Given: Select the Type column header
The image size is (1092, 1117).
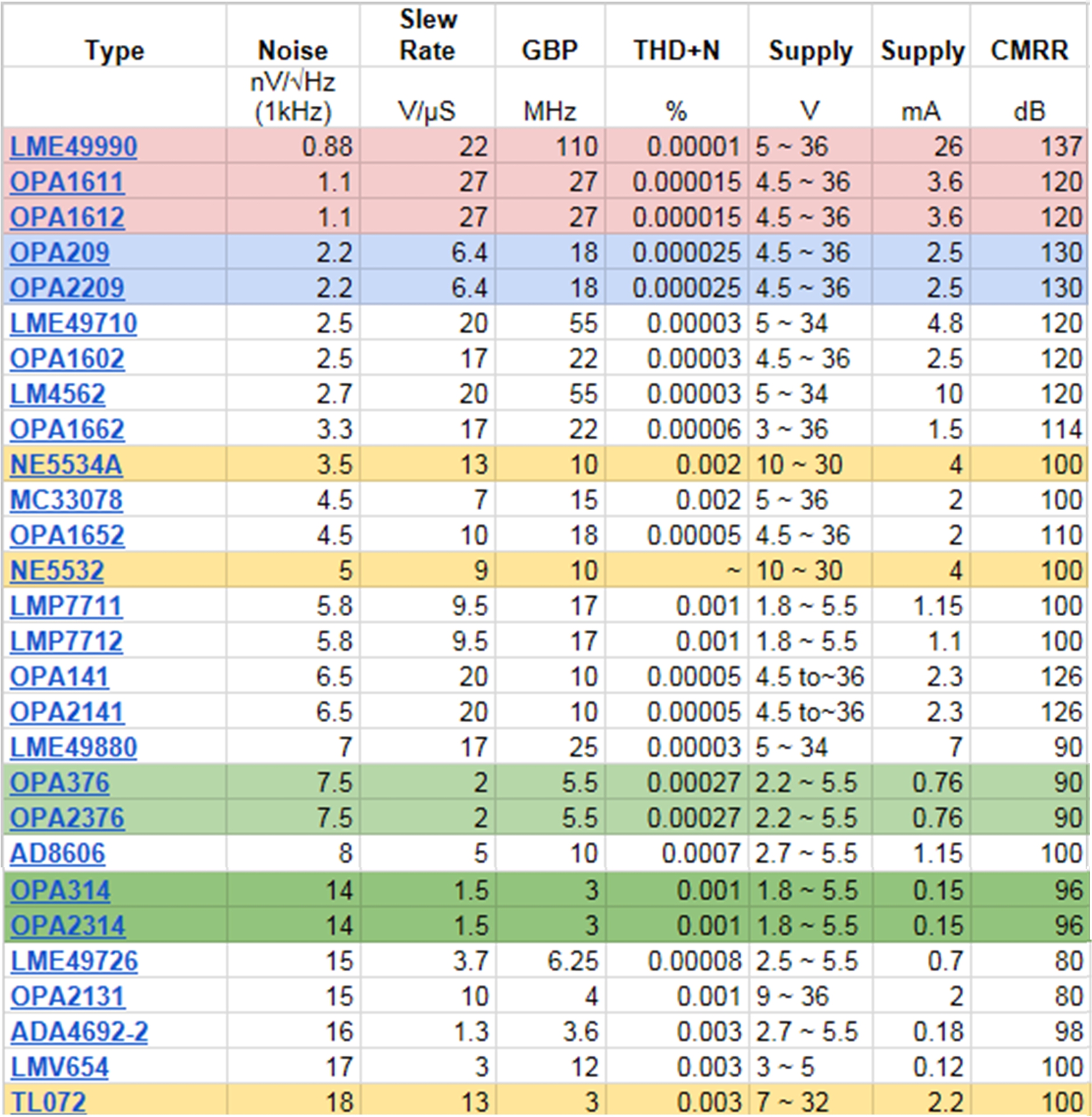Looking at the screenshot, I should click(x=115, y=51).
